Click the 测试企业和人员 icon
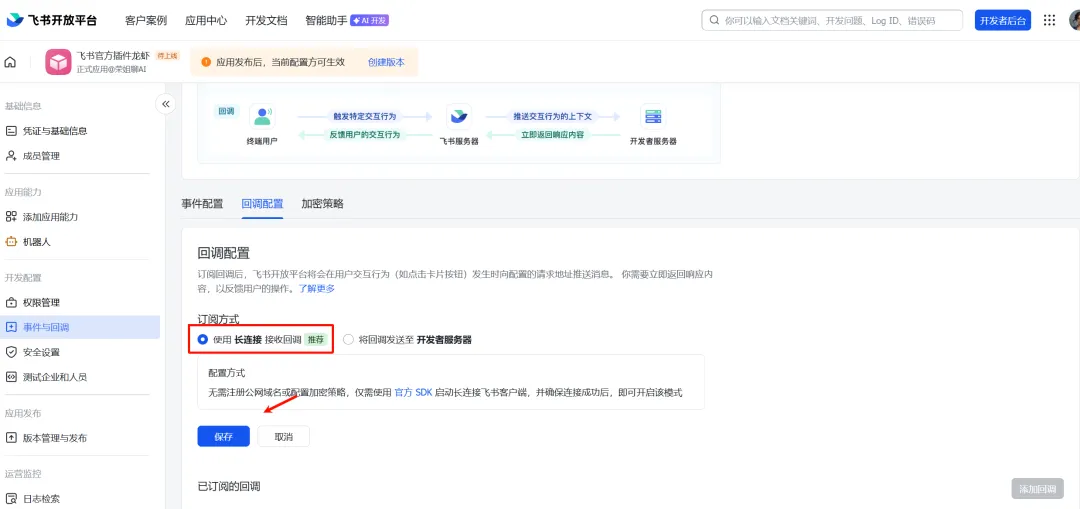Viewport: 1080px width, 509px height. (11, 377)
